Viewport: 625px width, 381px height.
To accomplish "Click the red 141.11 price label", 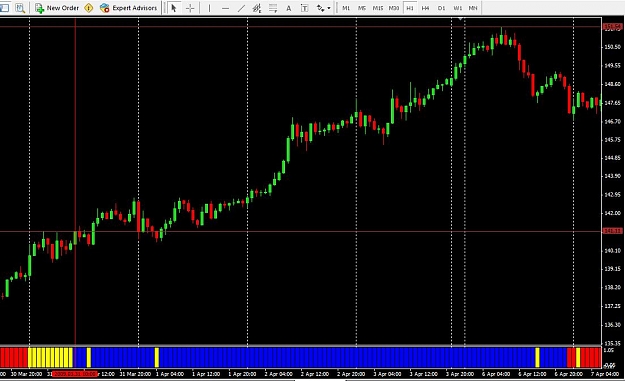I will tap(612, 231).
